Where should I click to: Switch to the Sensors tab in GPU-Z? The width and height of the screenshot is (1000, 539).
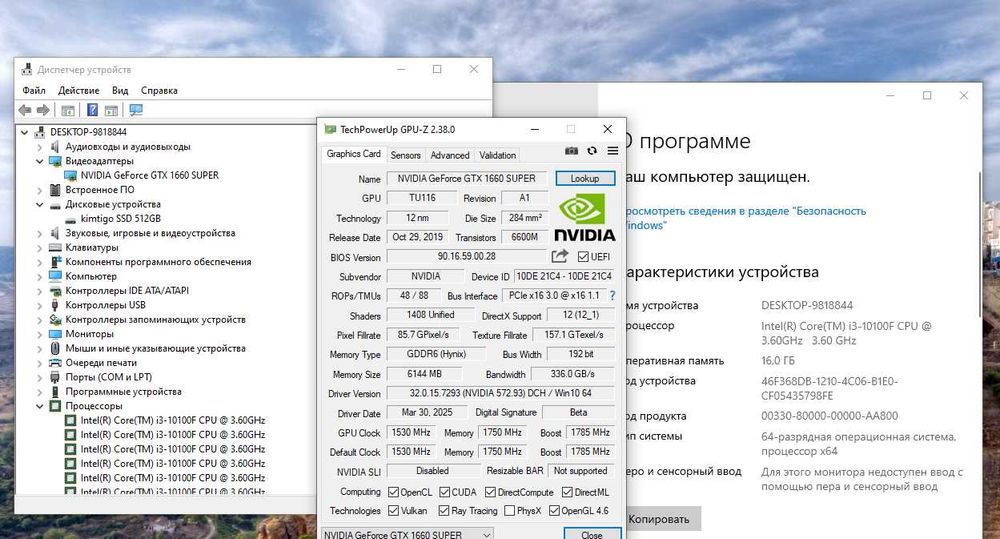pos(406,155)
